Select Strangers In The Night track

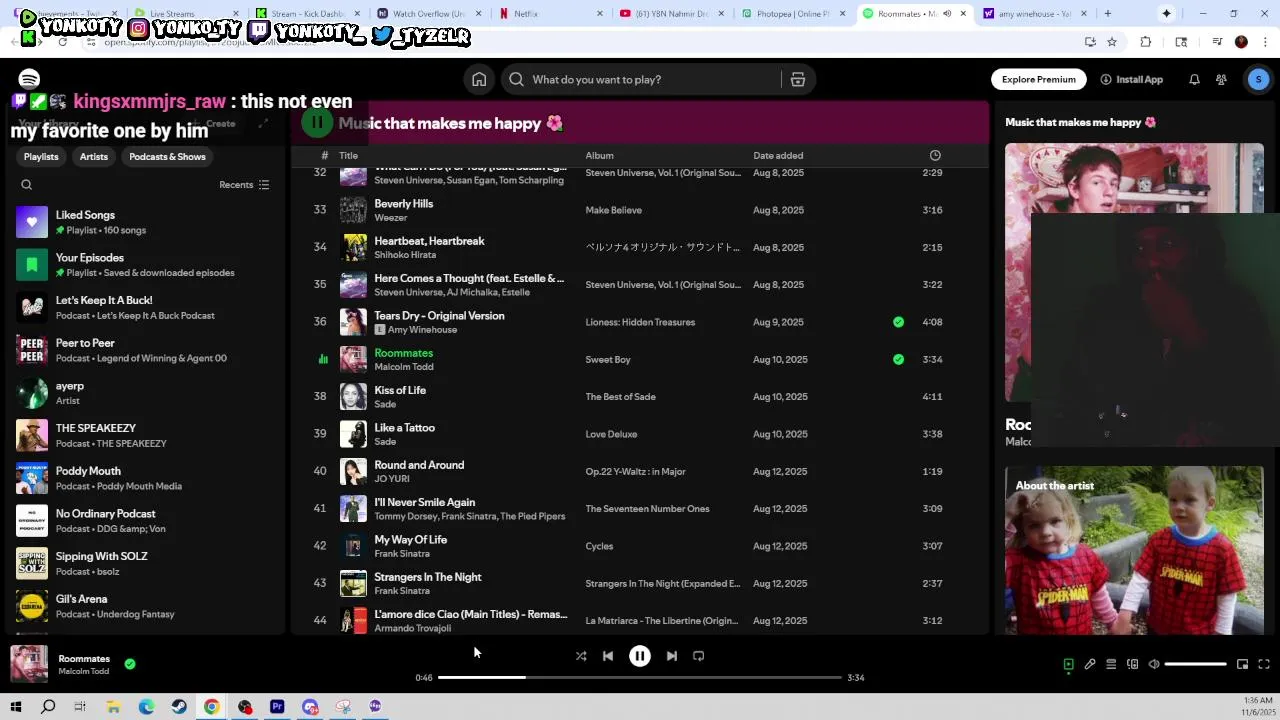pos(640,584)
